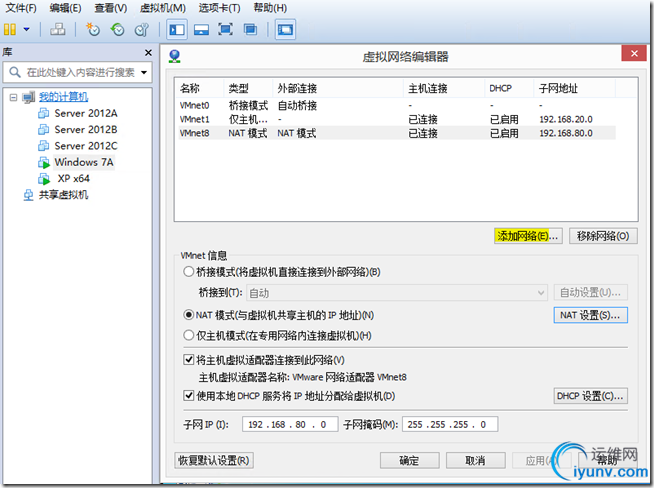Open the 编辑(E) menu
This screenshot has height=488, width=654.
coord(65,8)
